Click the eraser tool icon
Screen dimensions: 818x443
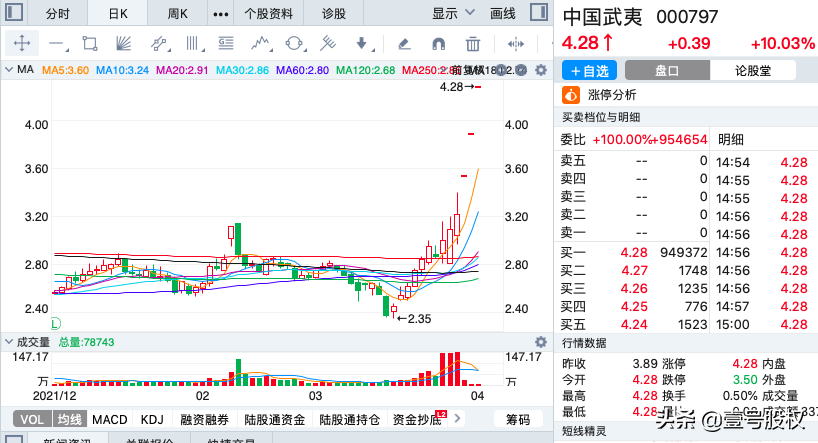click(x=404, y=44)
